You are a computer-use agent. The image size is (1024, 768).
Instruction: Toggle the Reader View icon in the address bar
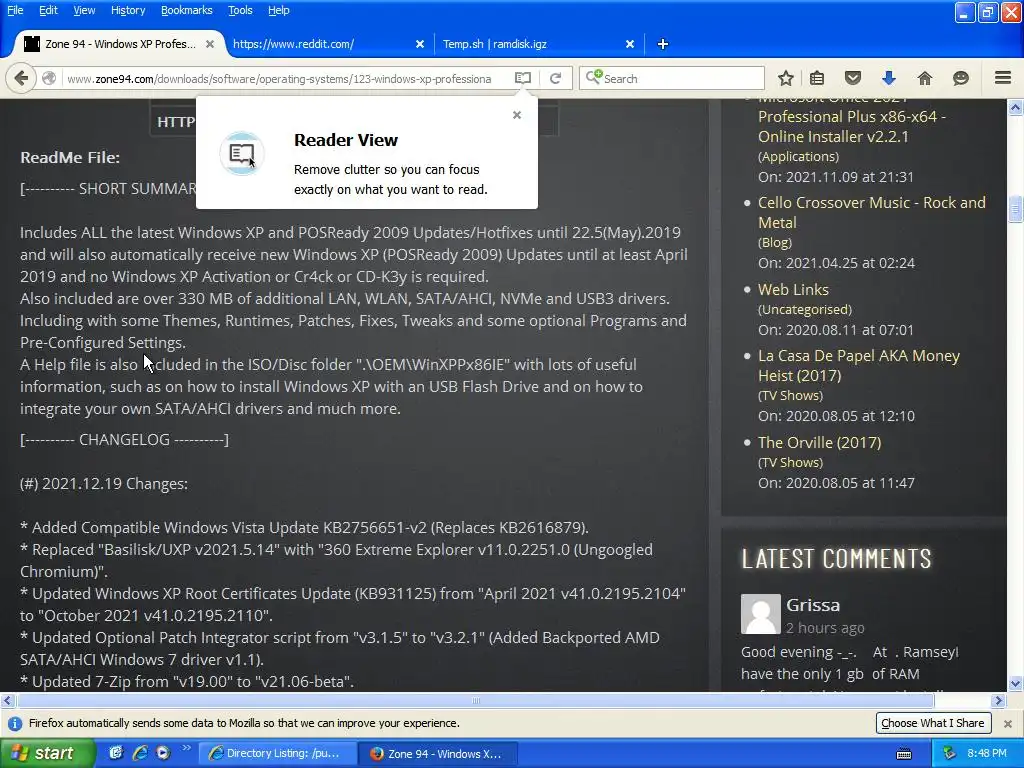pyautogui.click(x=522, y=78)
